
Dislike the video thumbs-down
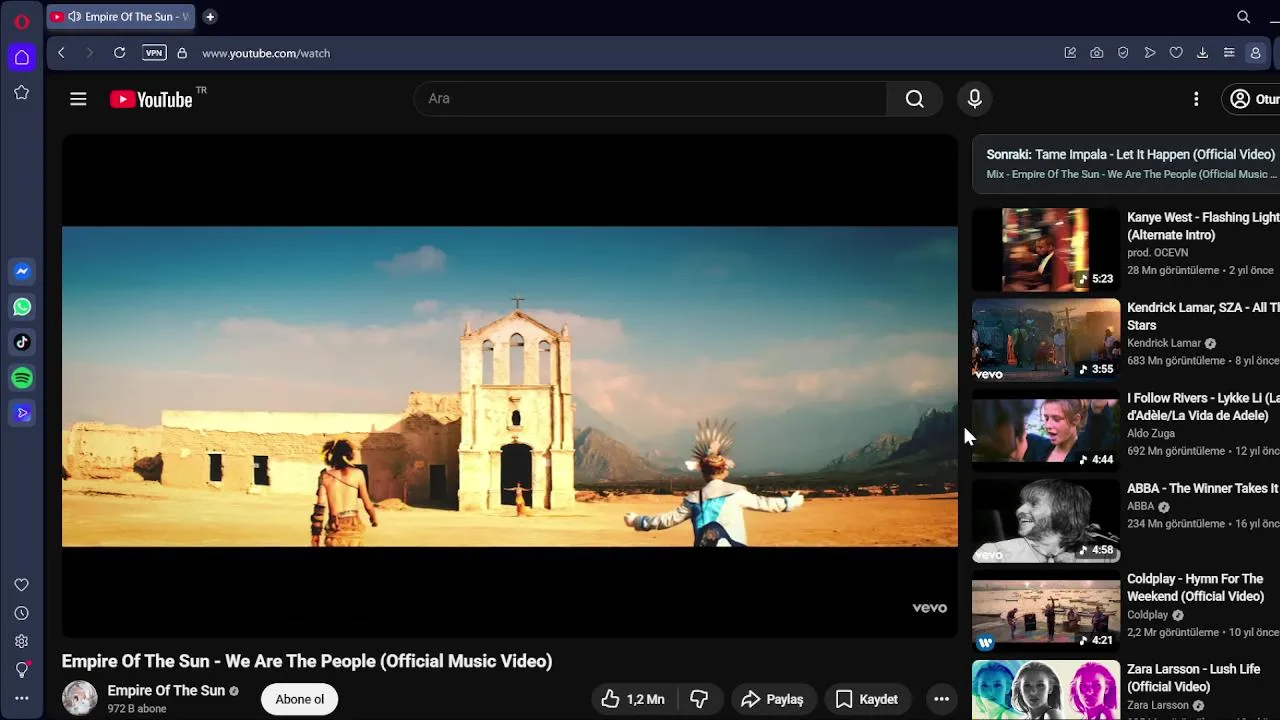[700, 699]
